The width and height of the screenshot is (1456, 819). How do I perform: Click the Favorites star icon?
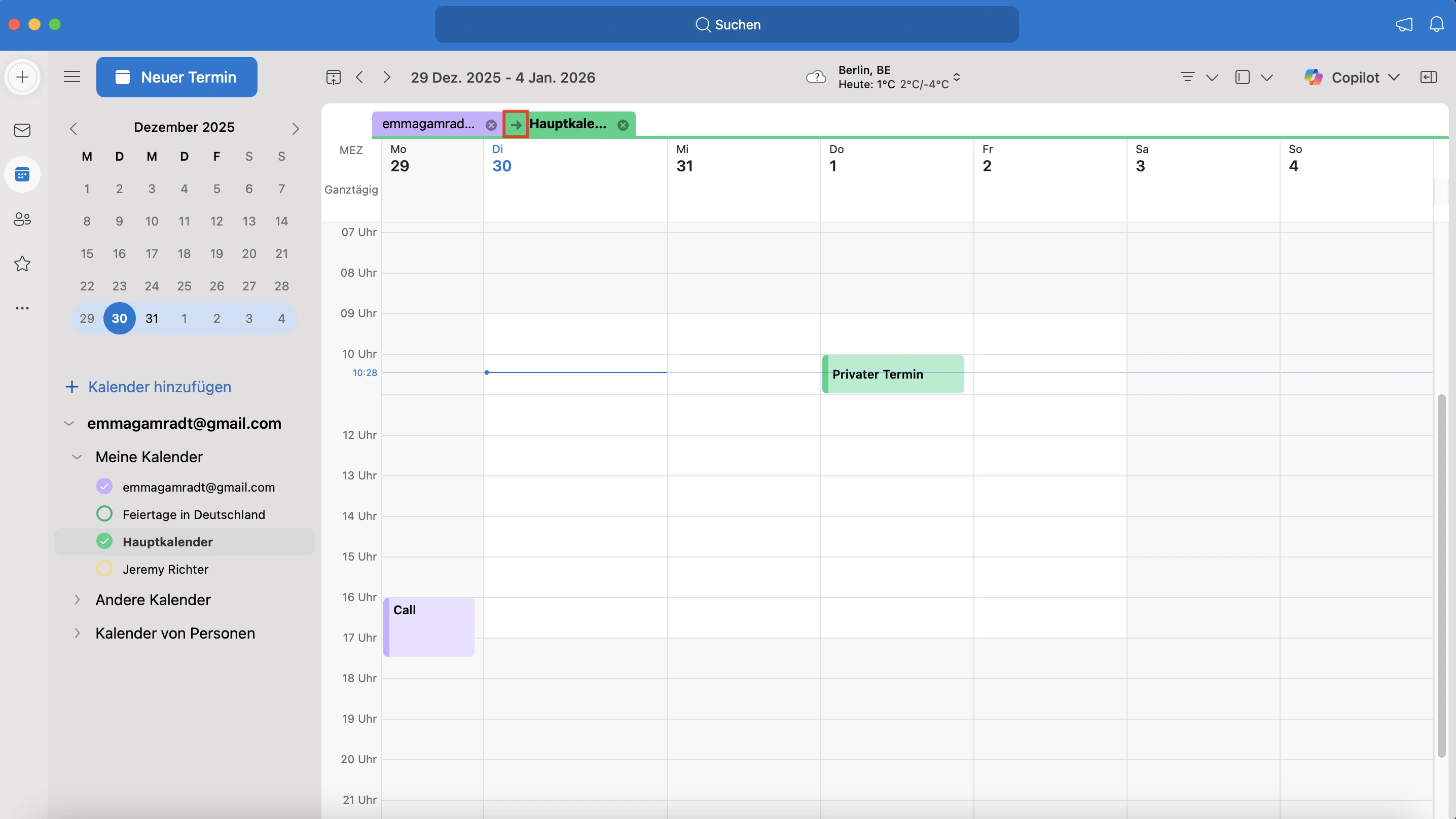pyautogui.click(x=22, y=264)
